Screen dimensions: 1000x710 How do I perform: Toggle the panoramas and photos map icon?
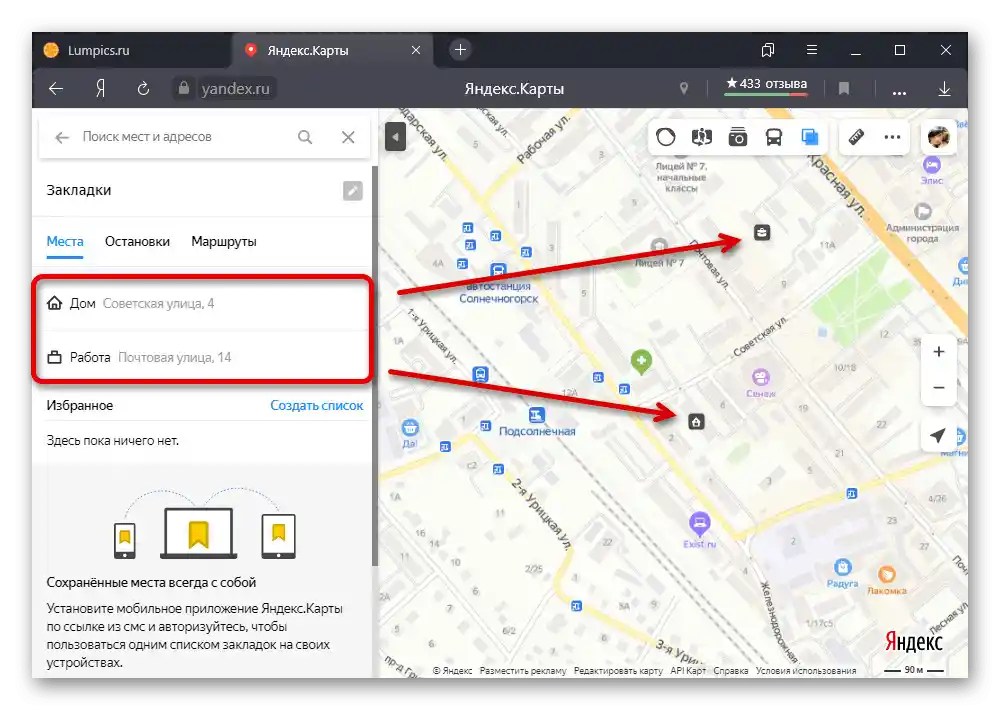point(702,137)
